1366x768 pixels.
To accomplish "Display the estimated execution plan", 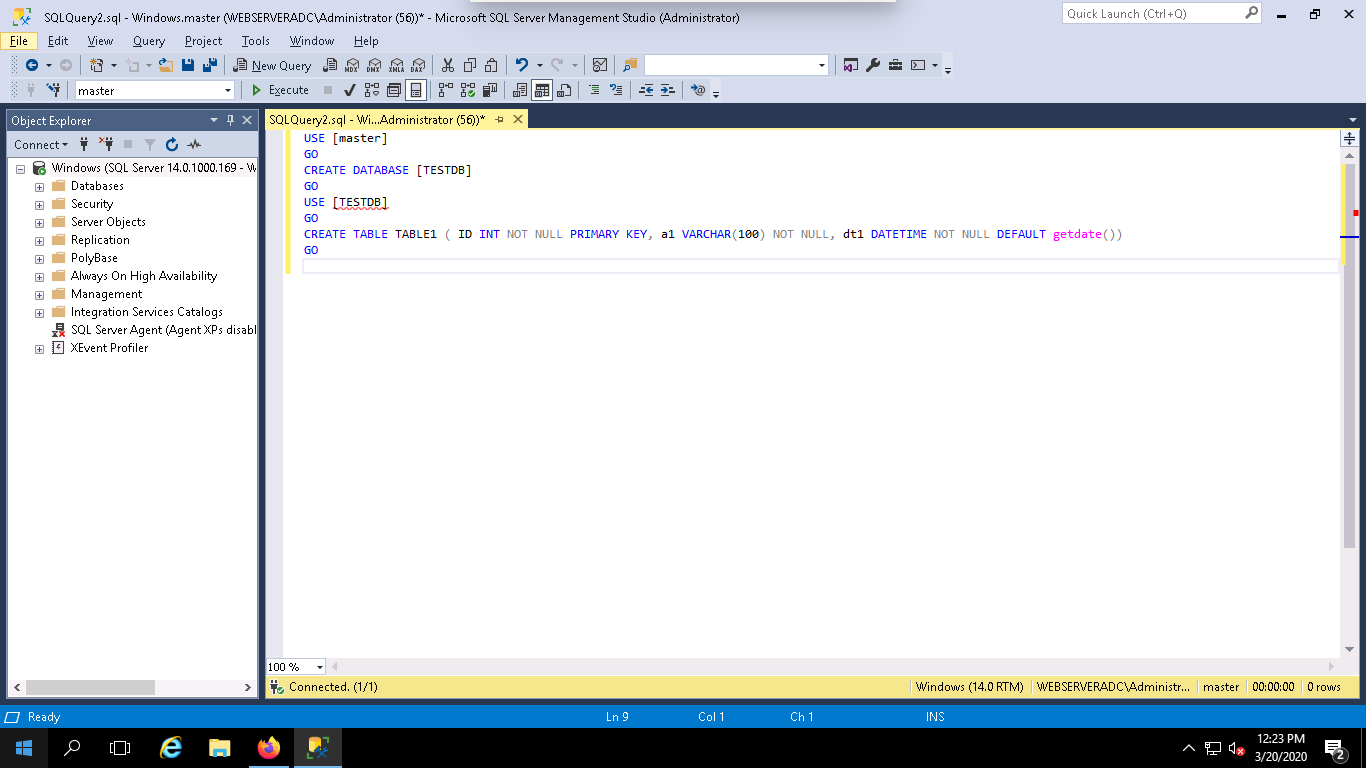I will tap(372, 90).
